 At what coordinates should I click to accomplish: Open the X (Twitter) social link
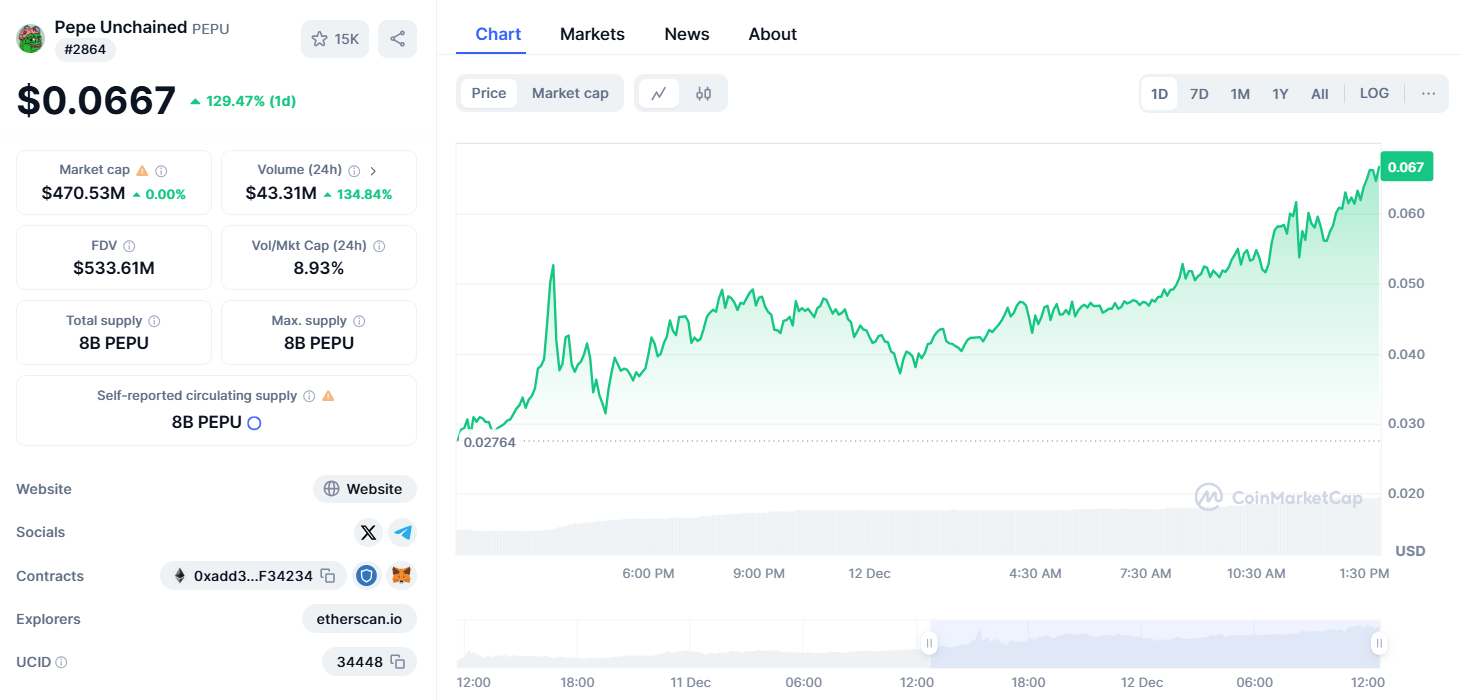click(368, 533)
